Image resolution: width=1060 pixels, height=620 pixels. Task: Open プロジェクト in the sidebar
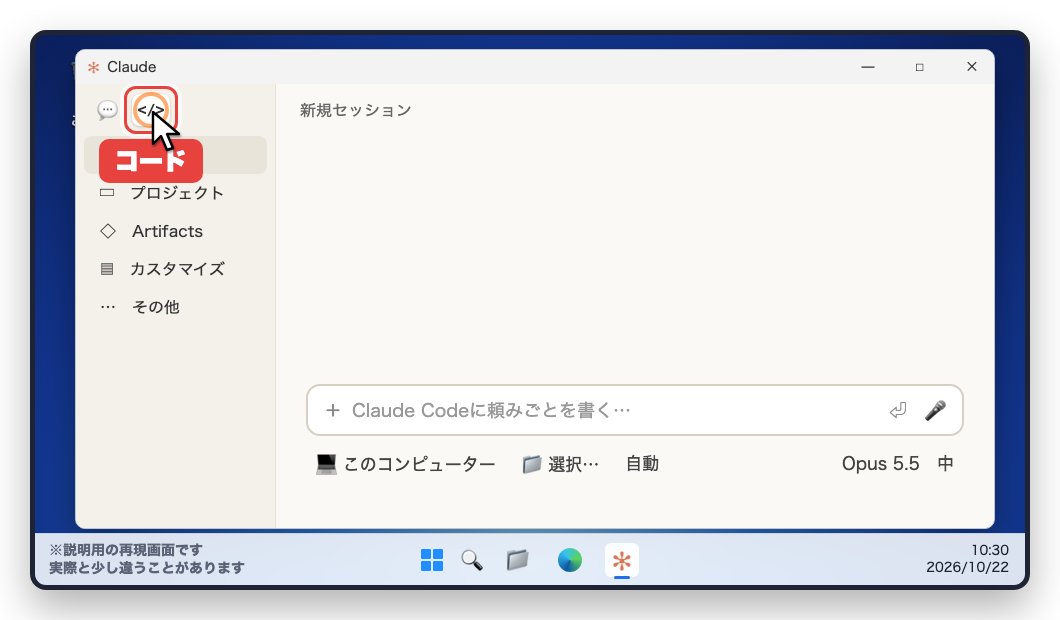click(x=176, y=193)
